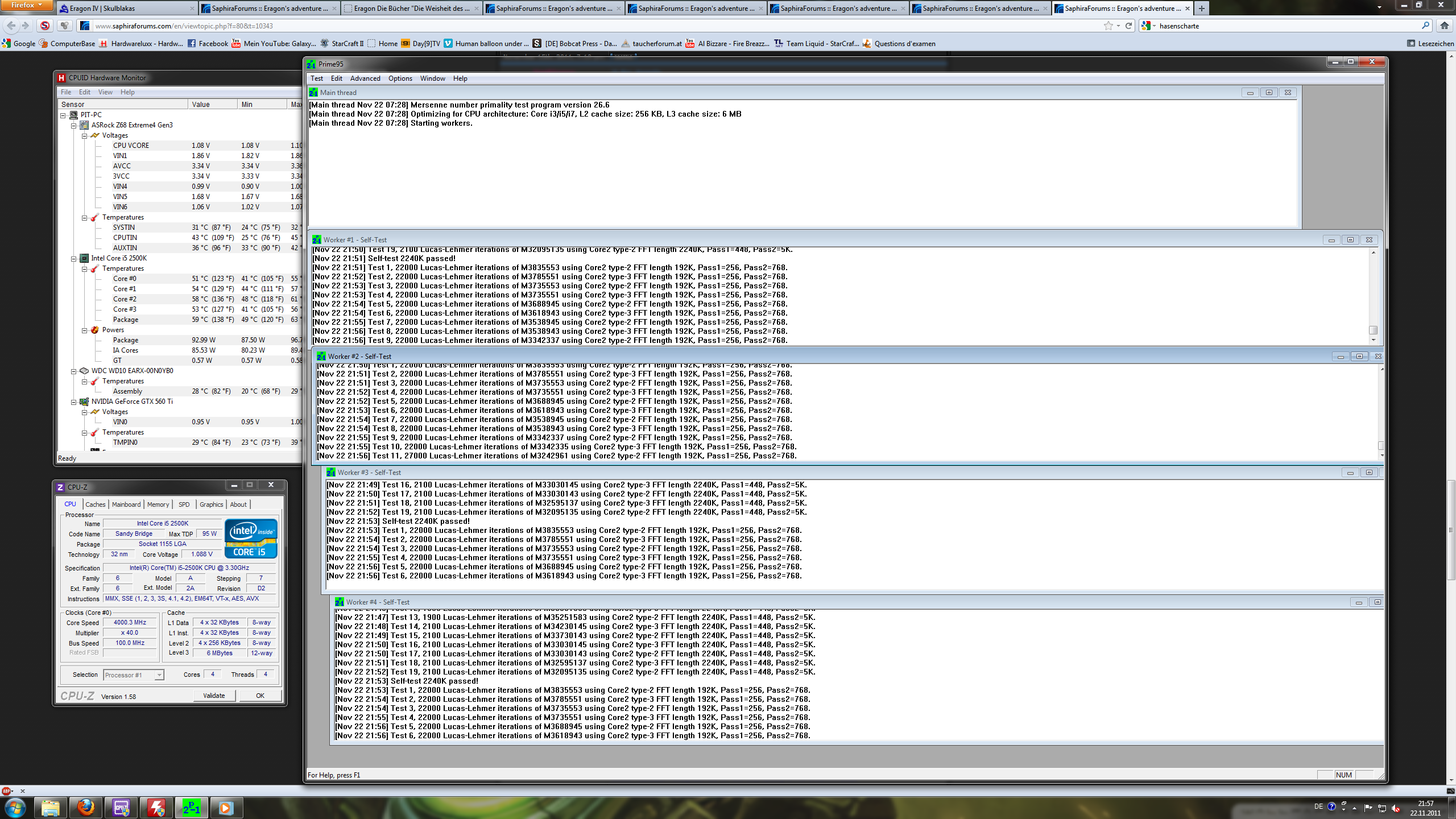Screen dimensions: 1456x819
Task: Open CPU-Z from the taskbar
Action: pos(121,807)
